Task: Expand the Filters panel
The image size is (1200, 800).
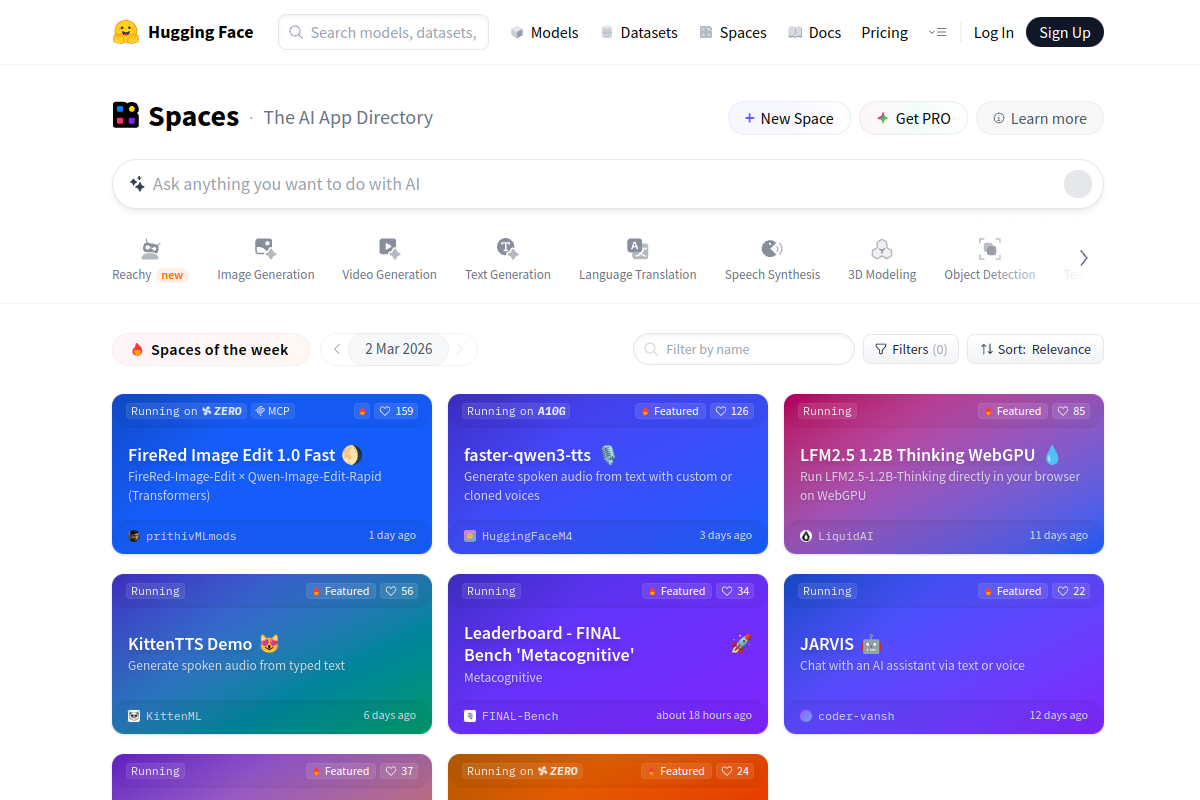Action: [x=910, y=349]
